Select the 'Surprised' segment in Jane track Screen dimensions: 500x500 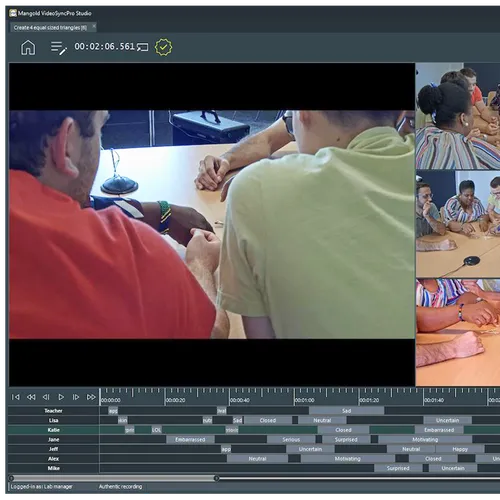(346, 439)
